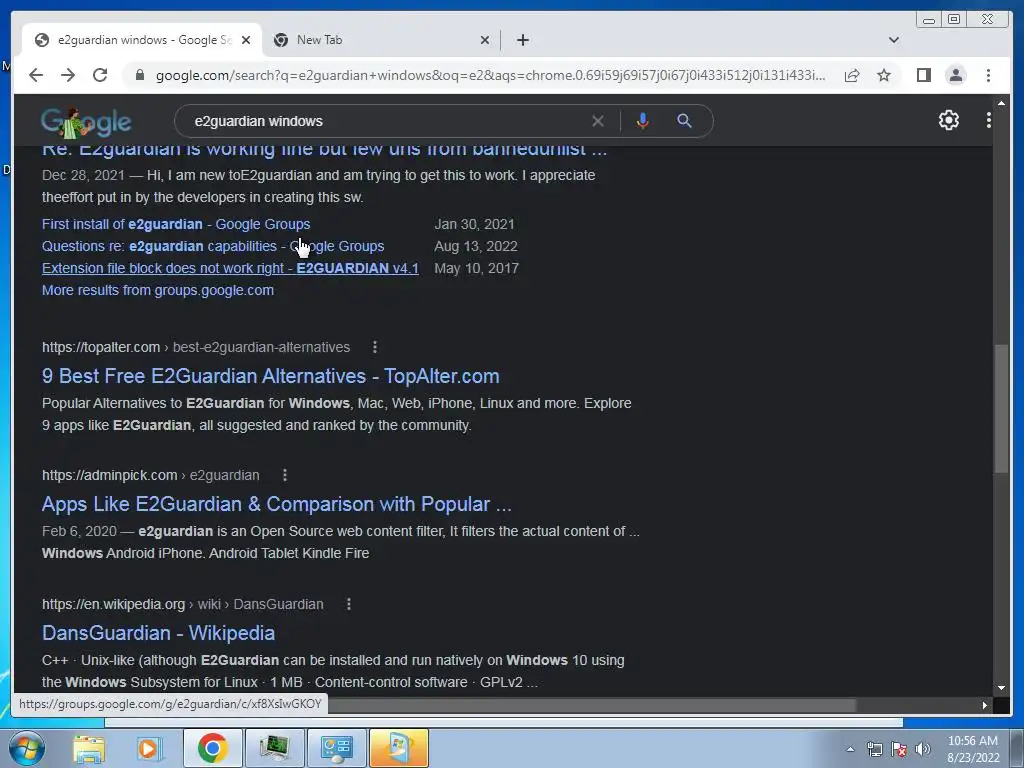This screenshot has width=1024, height=768.
Task: Click the lock site info icon
Action: 140,75
